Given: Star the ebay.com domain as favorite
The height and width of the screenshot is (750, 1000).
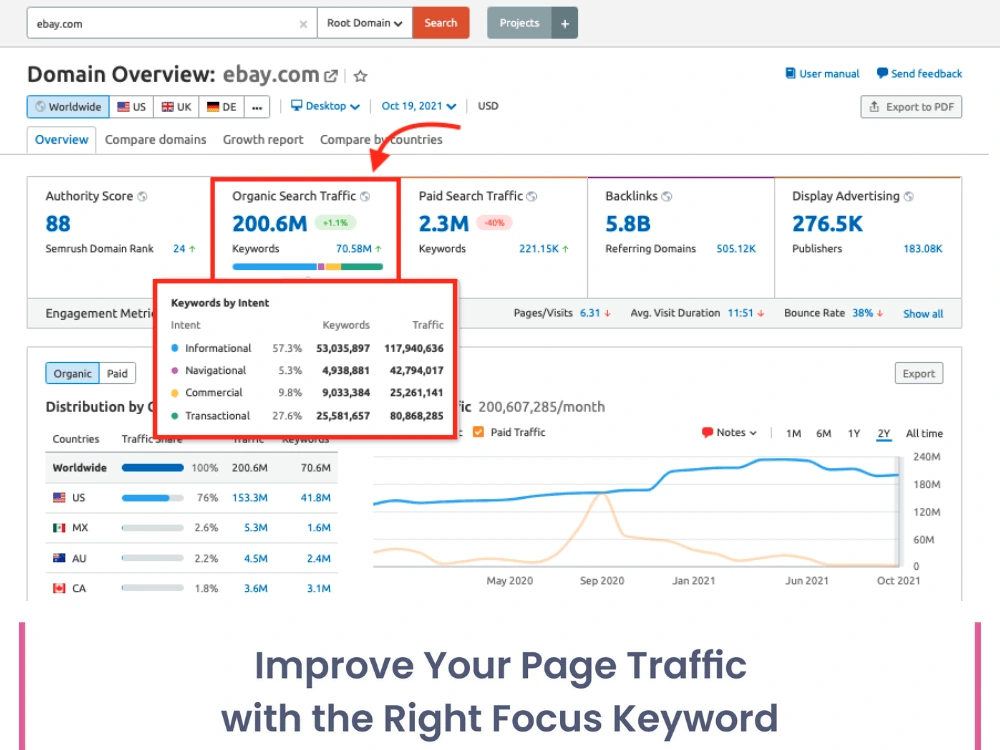Looking at the screenshot, I should (x=360, y=76).
